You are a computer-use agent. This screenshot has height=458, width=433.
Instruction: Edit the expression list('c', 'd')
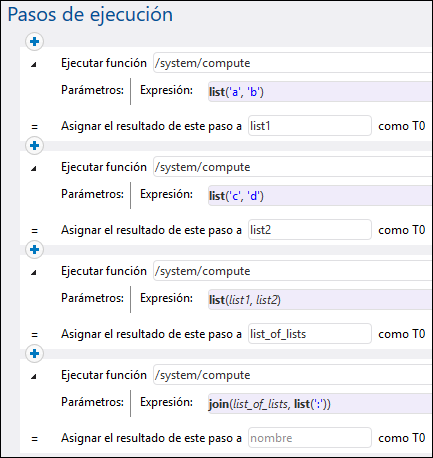click(320, 196)
